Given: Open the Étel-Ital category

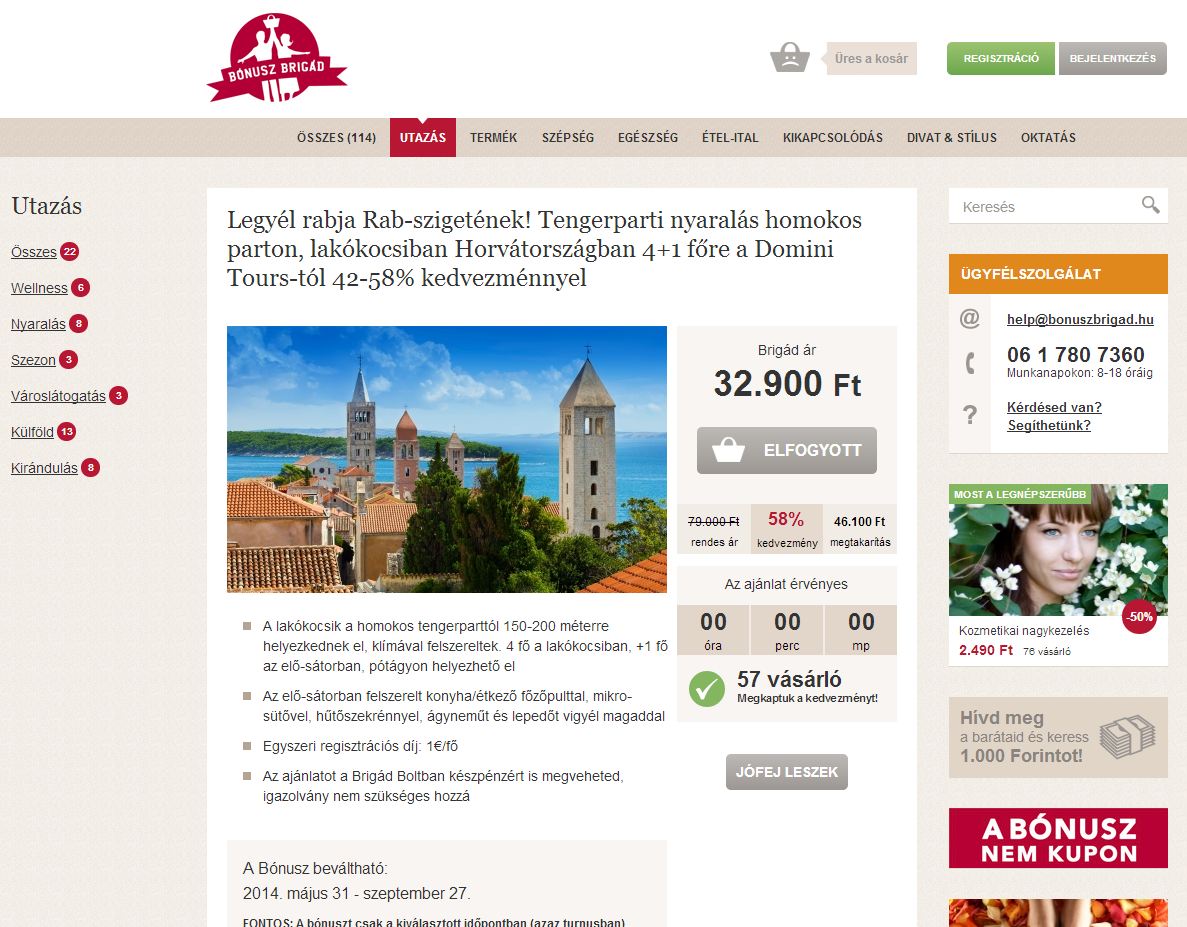Looking at the screenshot, I should click(730, 138).
